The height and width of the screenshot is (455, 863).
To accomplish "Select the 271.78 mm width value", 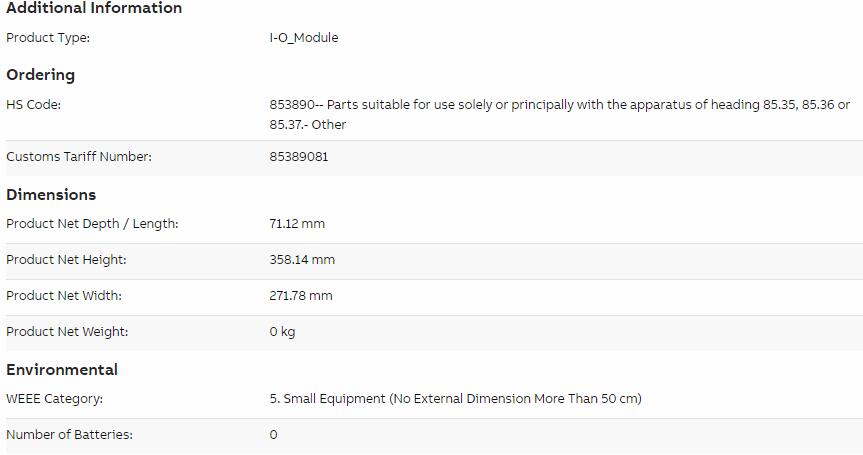I will coord(301,295).
